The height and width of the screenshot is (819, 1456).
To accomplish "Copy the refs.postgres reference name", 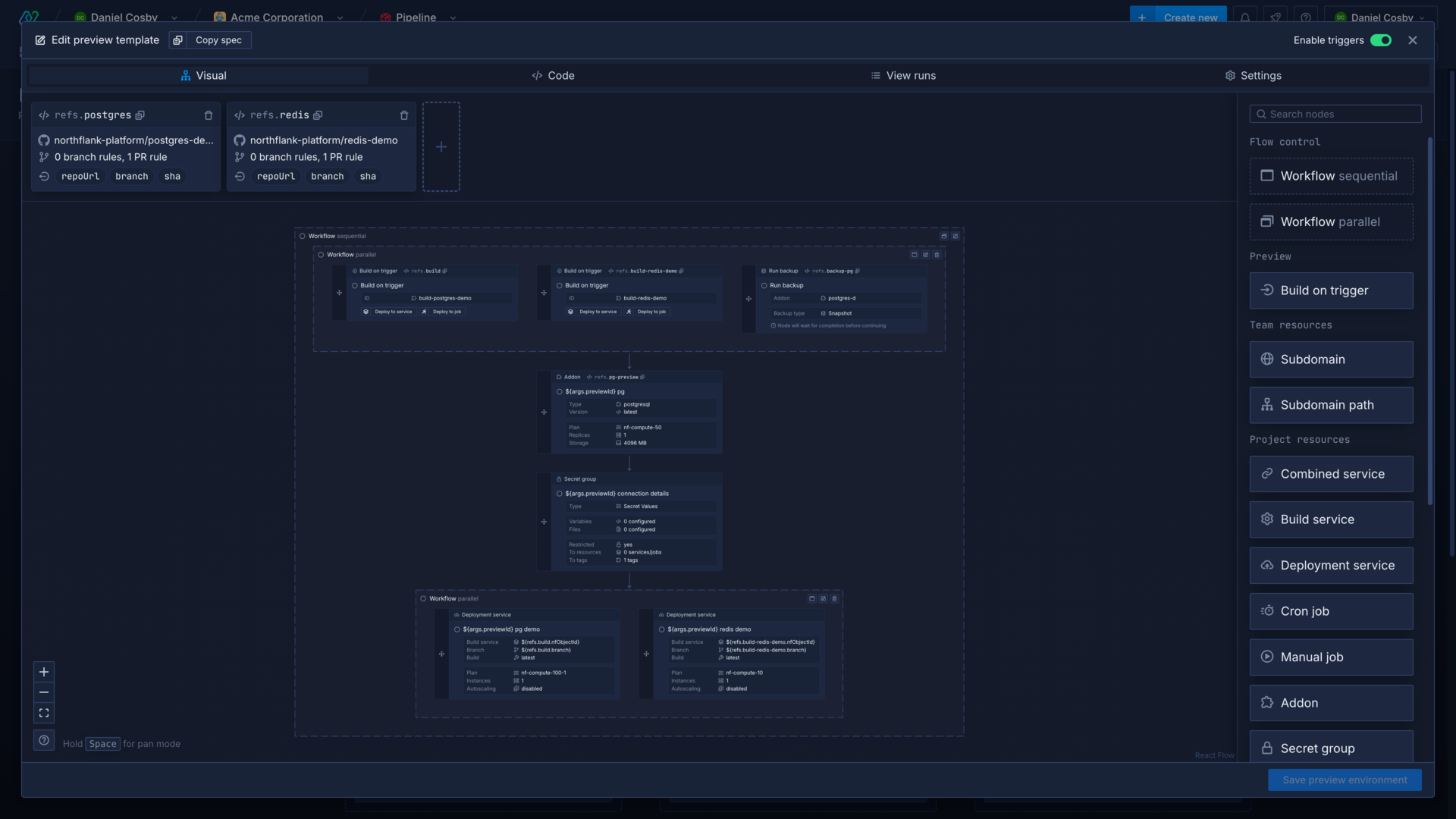I will pos(140,115).
